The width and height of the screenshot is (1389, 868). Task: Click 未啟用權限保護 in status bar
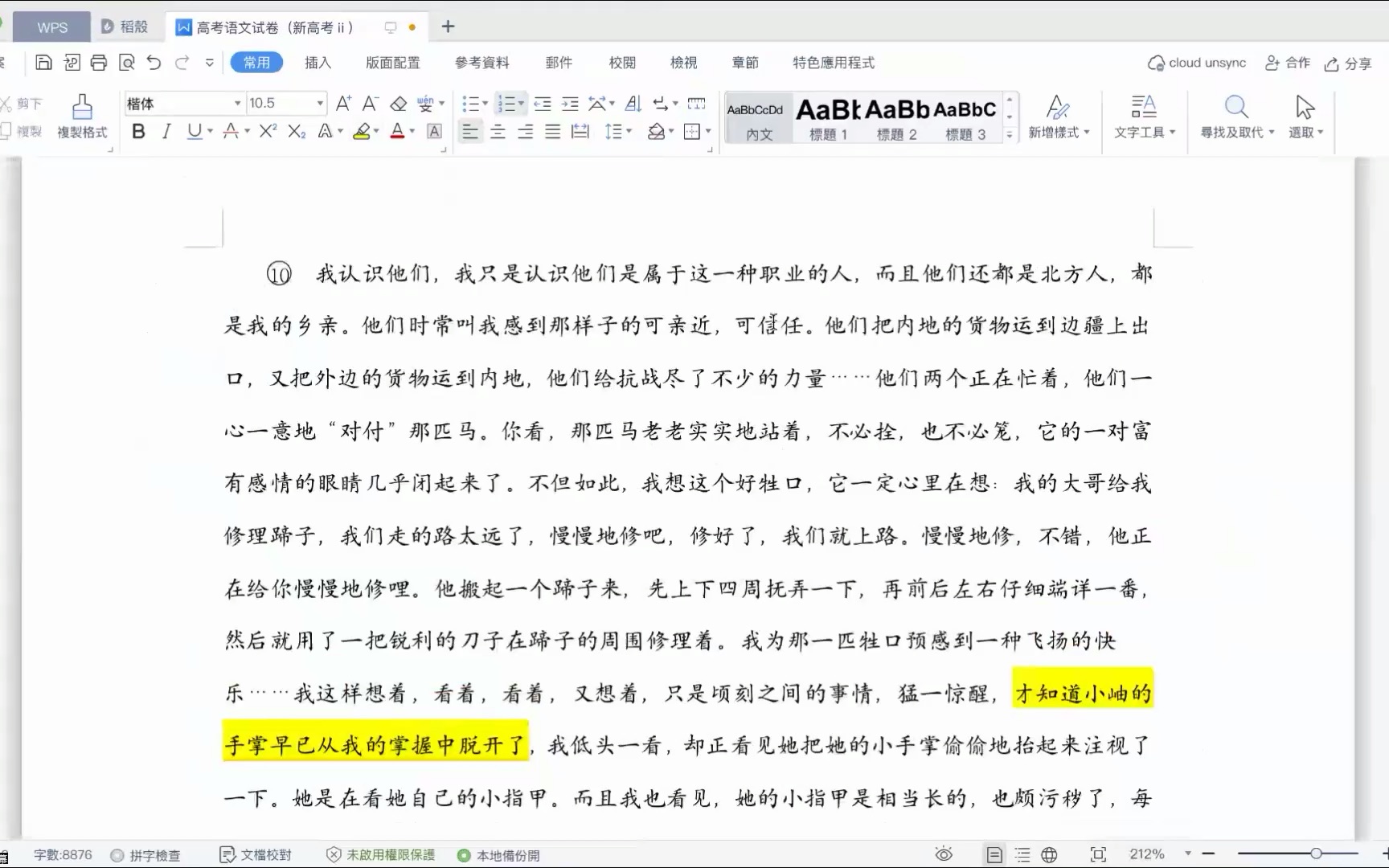tap(381, 855)
